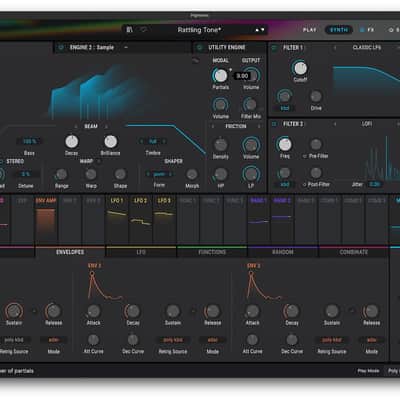Click the Utility Filter Mix knob

click(x=250, y=105)
